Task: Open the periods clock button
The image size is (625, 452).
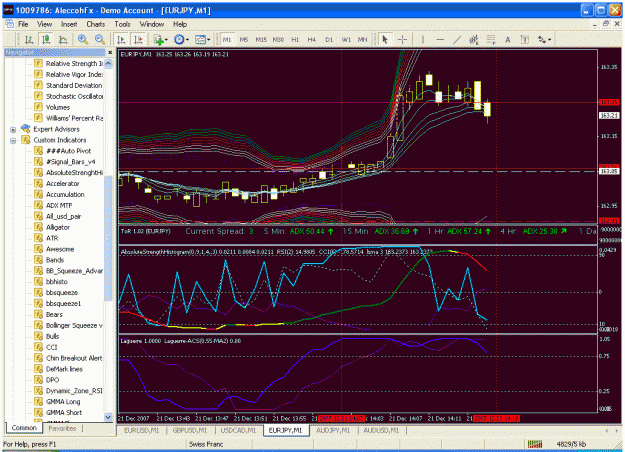Action: 179,39
